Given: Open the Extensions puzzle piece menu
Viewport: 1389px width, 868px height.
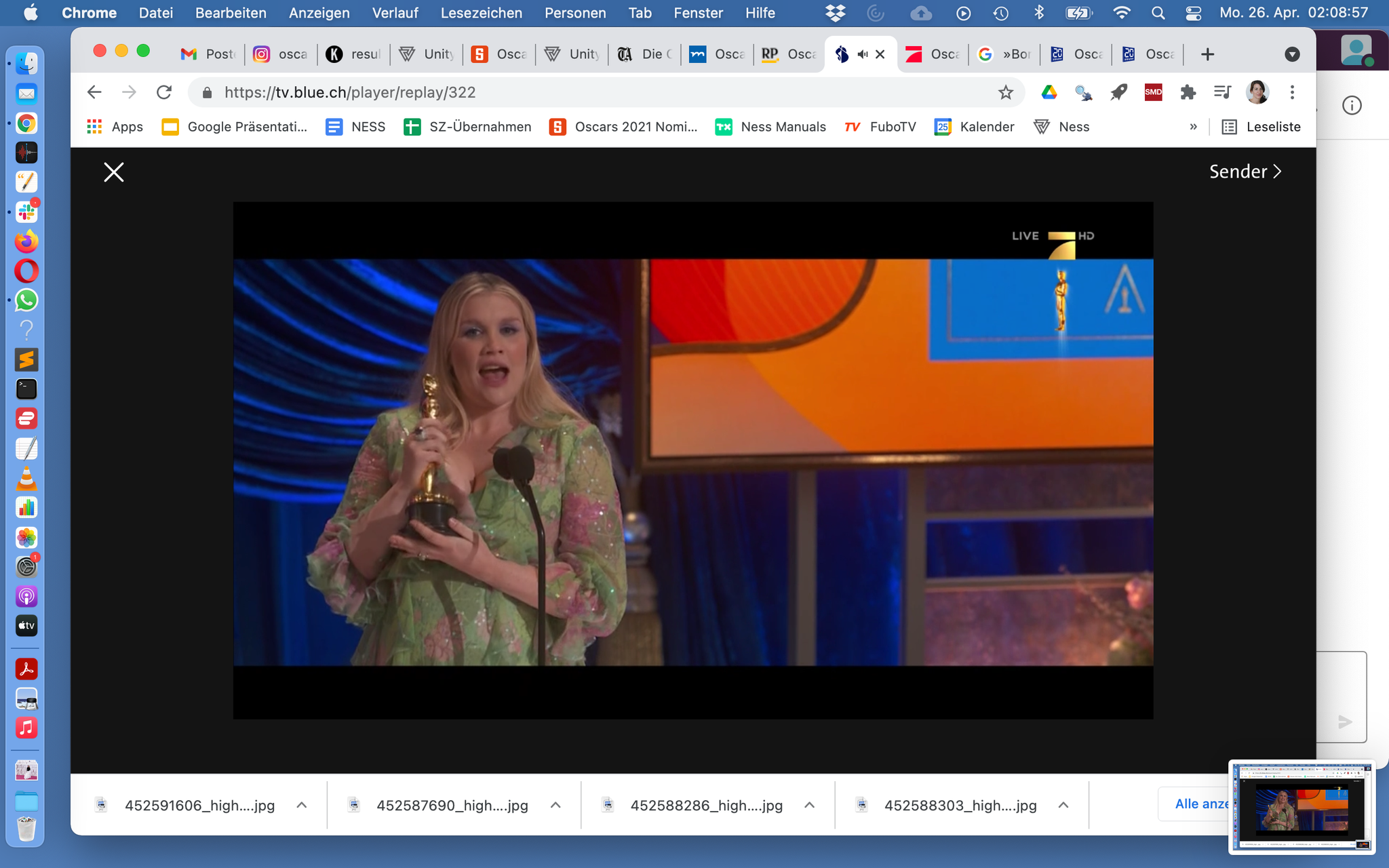Looking at the screenshot, I should [x=1188, y=92].
